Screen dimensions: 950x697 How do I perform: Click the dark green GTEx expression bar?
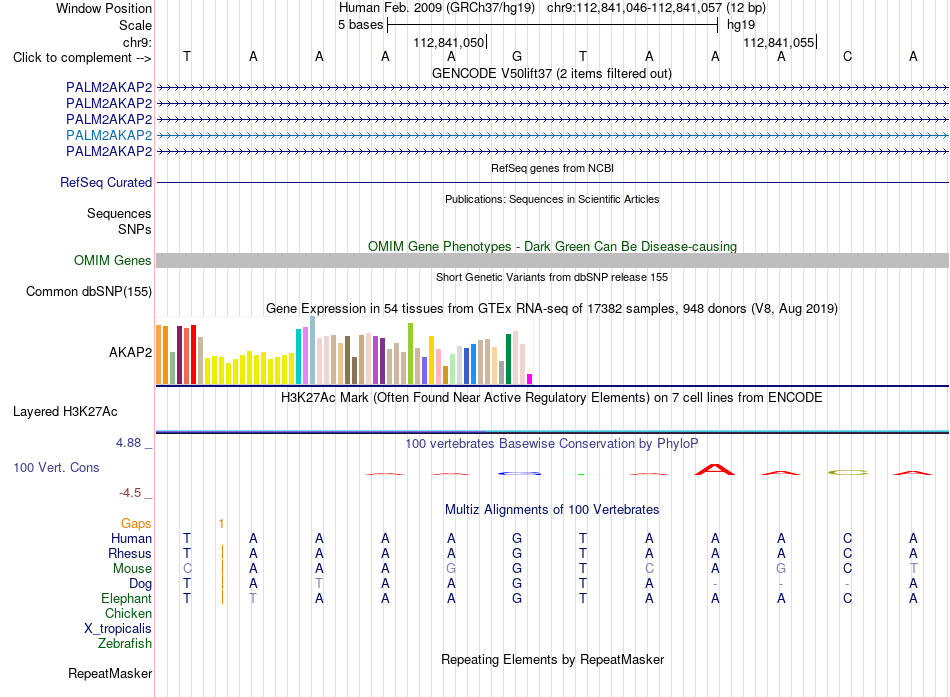pyautogui.click(x=508, y=359)
